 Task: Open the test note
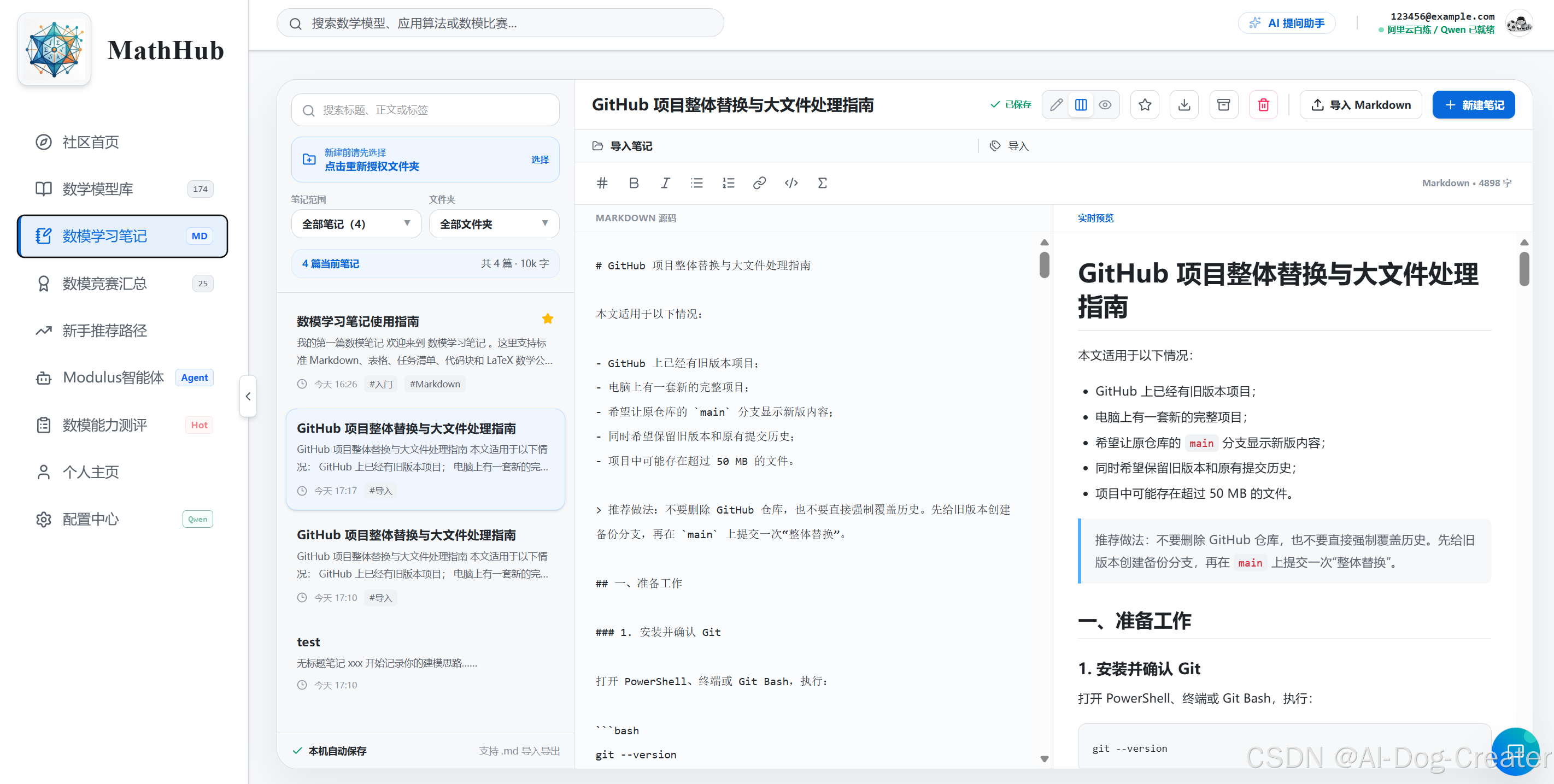(x=425, y=663)
